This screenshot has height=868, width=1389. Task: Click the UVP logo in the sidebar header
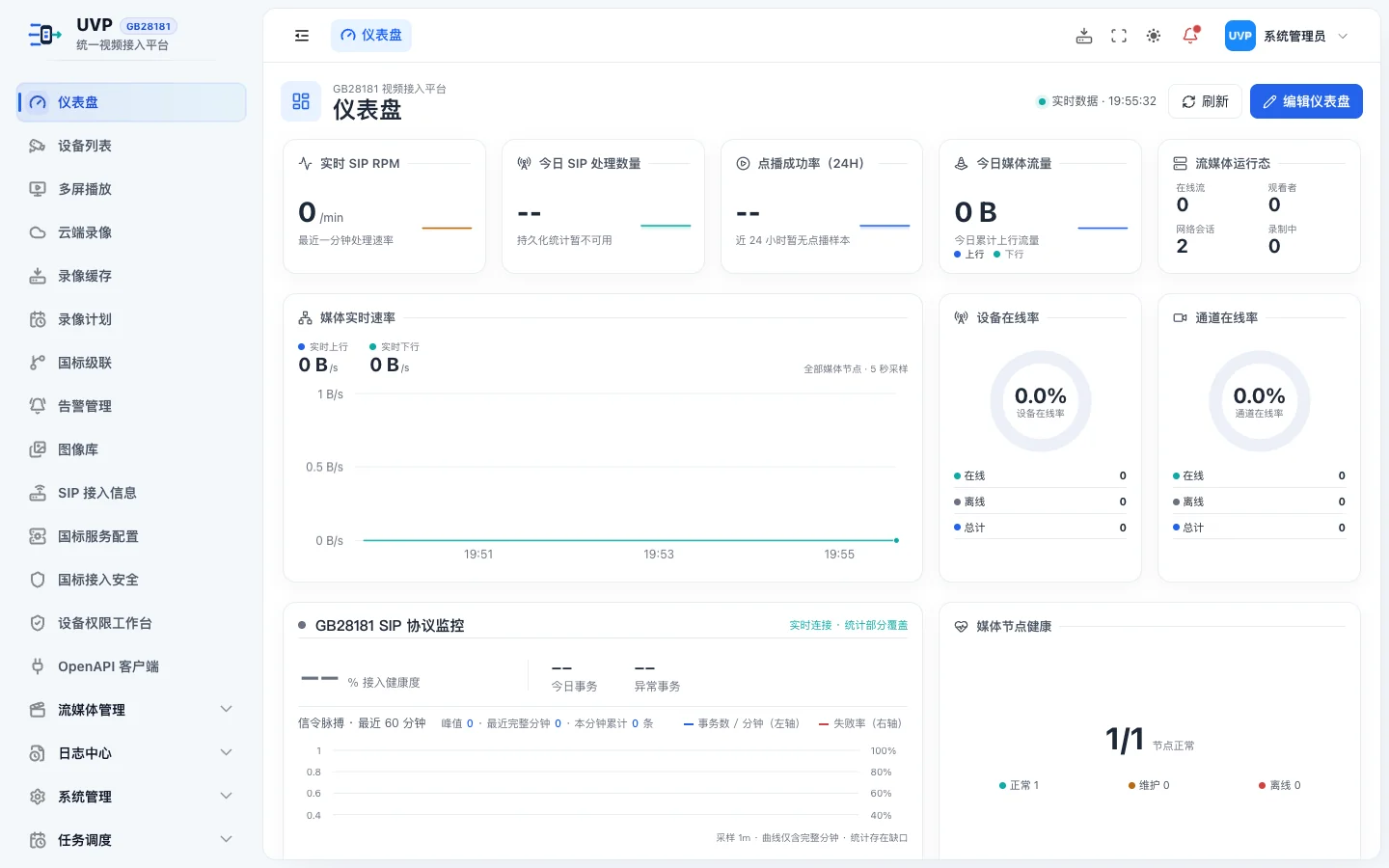point(44,36)
